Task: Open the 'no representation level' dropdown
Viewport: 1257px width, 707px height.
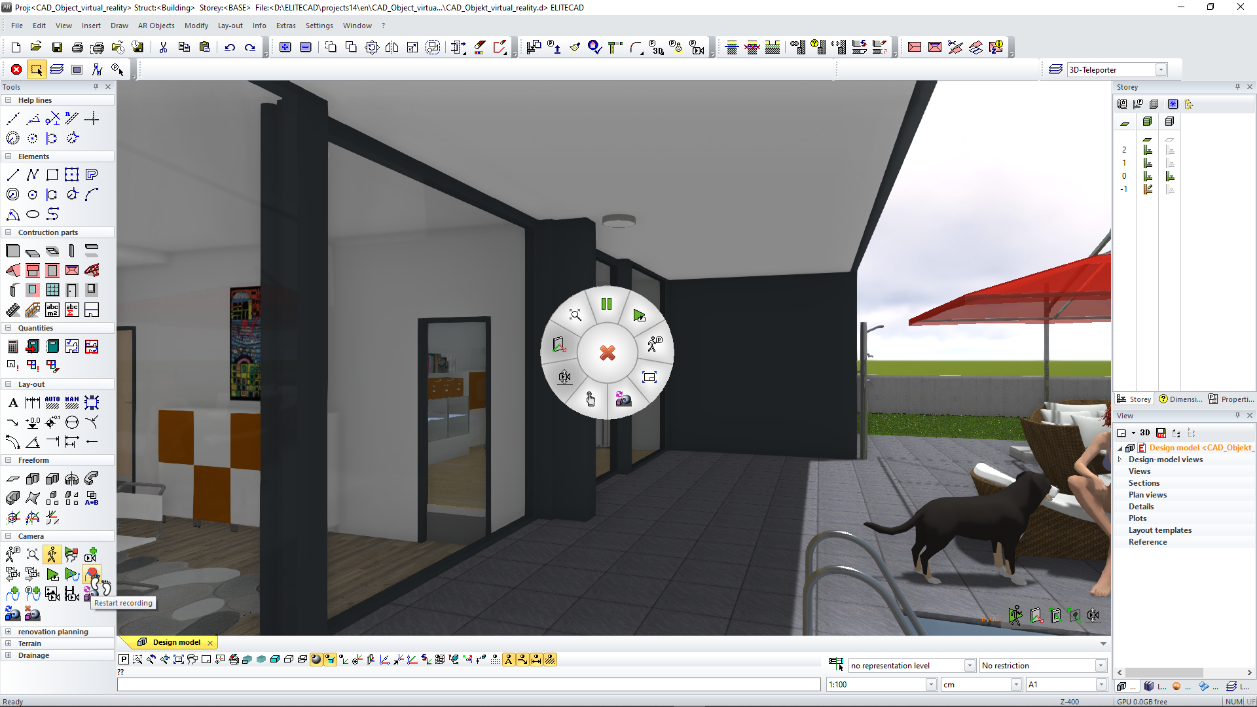Action: tap(969, 666)
